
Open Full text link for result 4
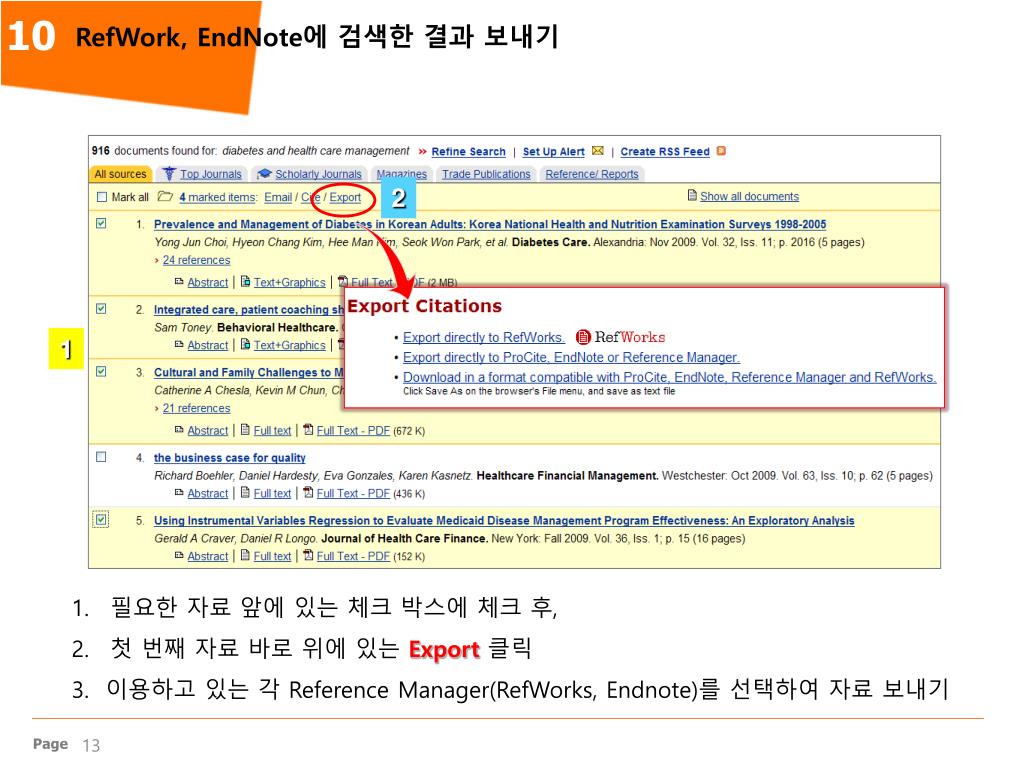click(x=272, y=494)
